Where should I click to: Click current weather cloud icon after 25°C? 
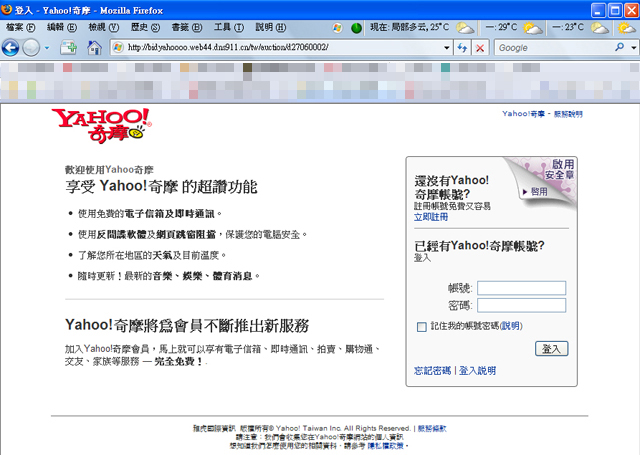(x=465, y=28)
